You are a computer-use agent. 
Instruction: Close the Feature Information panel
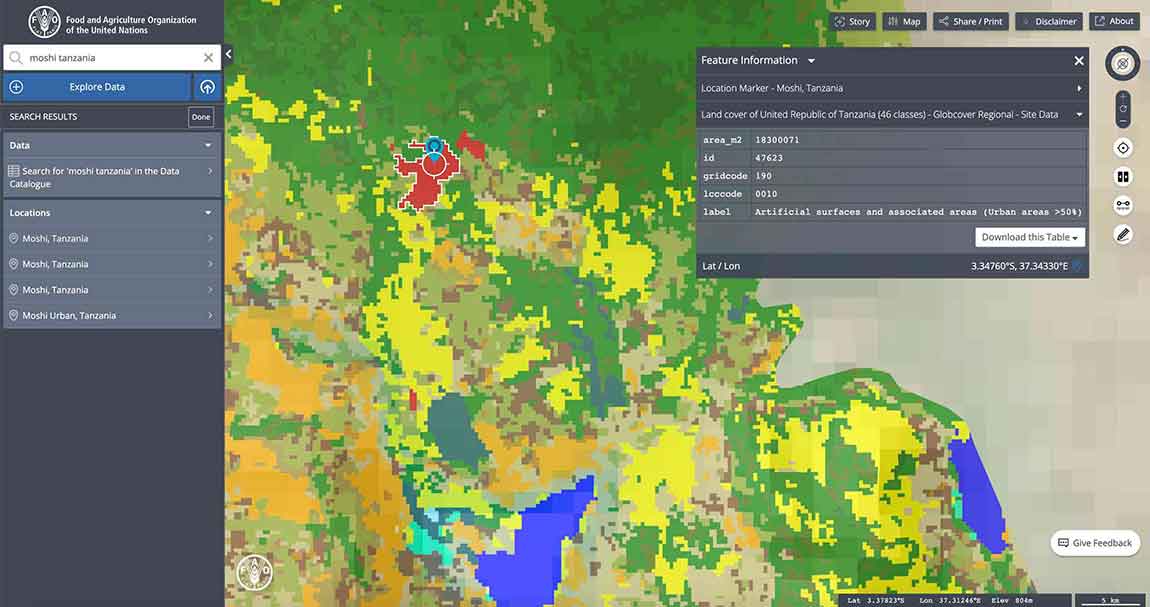1079,61
